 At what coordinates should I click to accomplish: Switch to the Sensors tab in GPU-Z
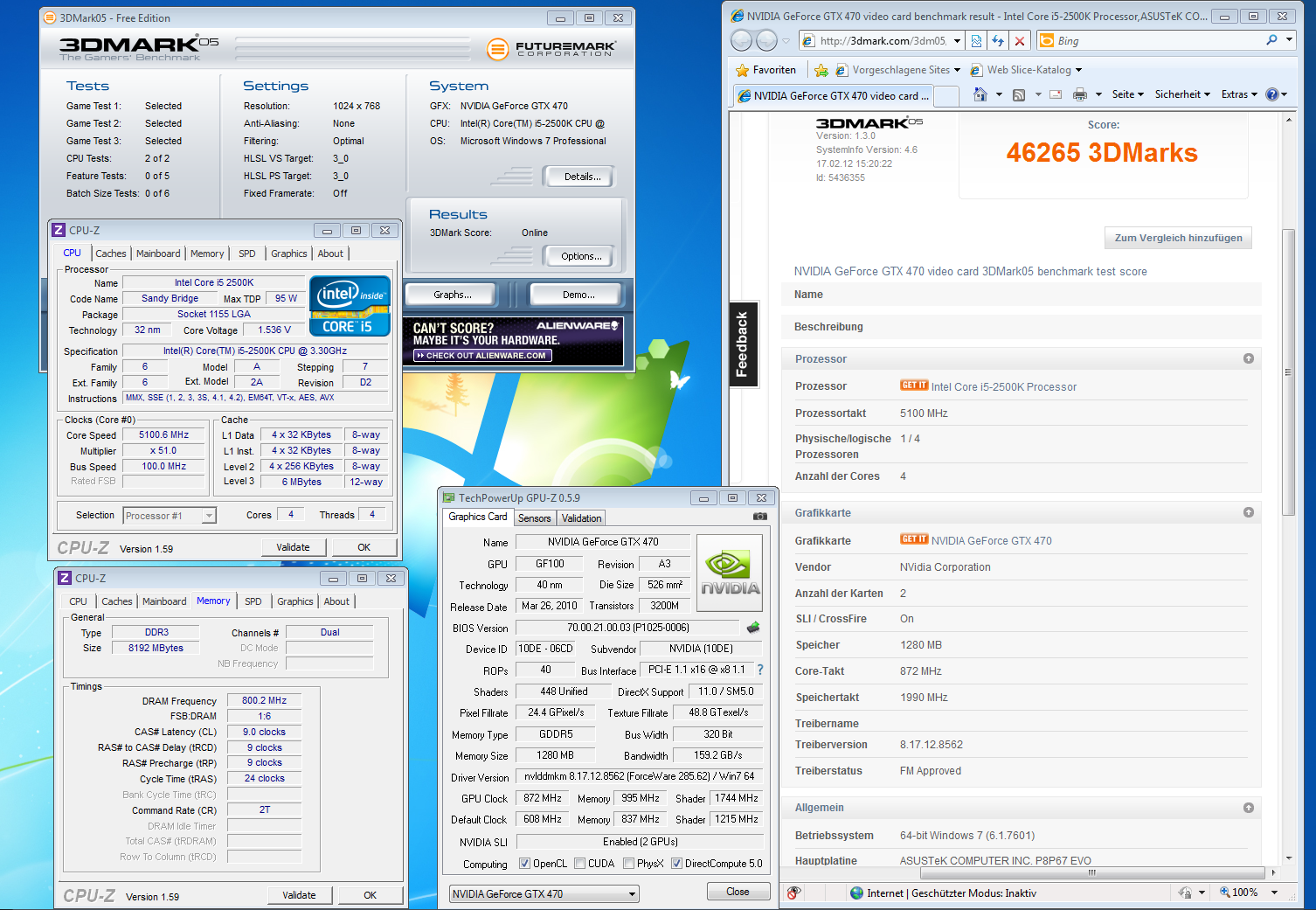click(x=535, y=518)
